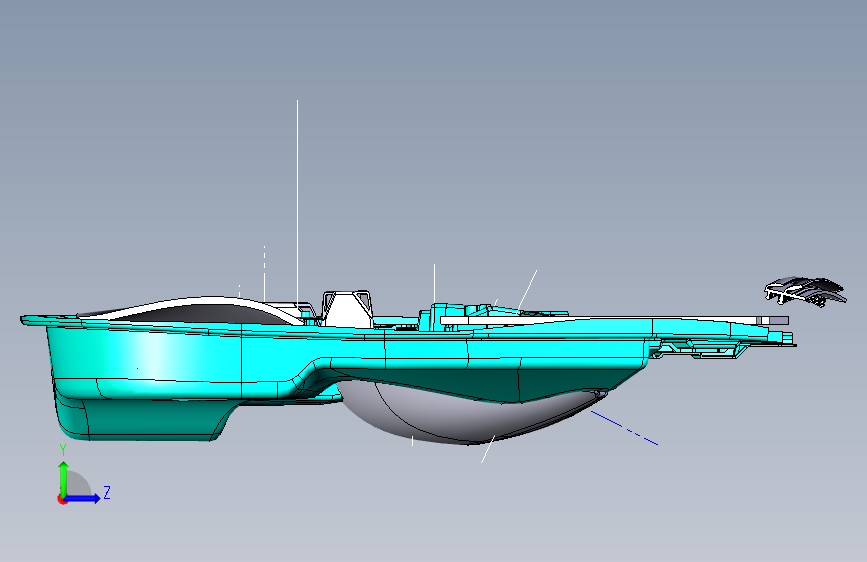Image resolution: width=867 pixels, height=562 pixels.
Task: Select the long white flat bar on right
Action: coord(614,320)
